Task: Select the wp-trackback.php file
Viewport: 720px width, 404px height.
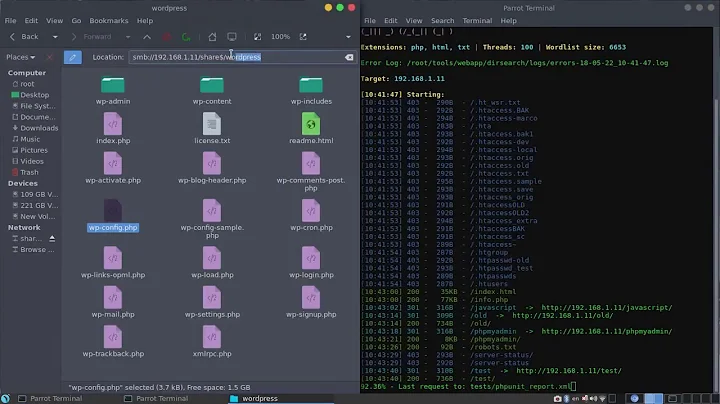Action: pos(113,342)
